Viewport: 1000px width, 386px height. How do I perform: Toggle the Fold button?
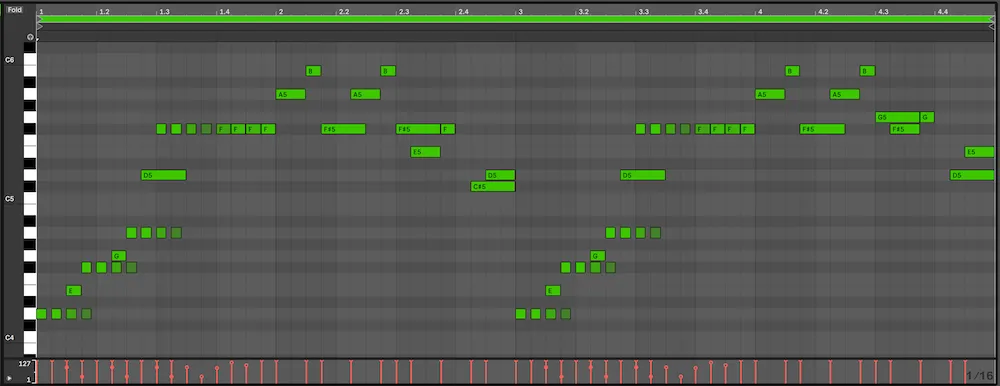click(15, 10)
